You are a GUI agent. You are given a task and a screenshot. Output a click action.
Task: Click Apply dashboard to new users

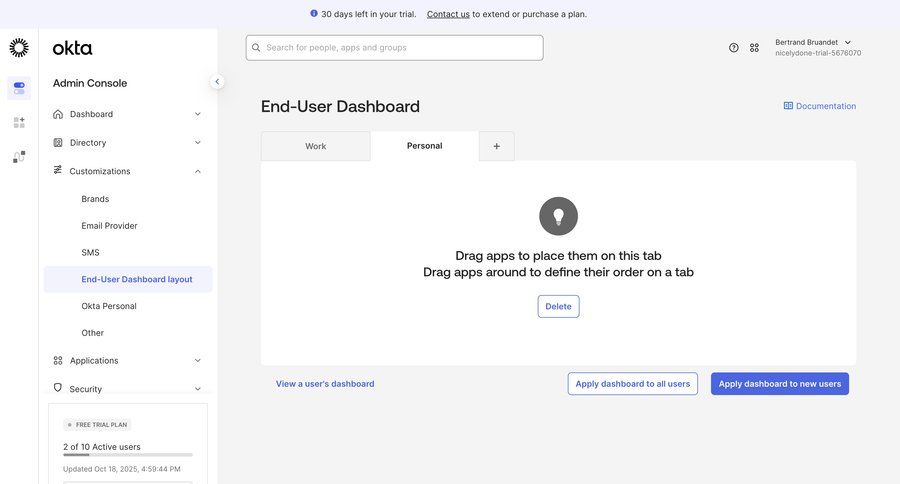coord(779,384)
